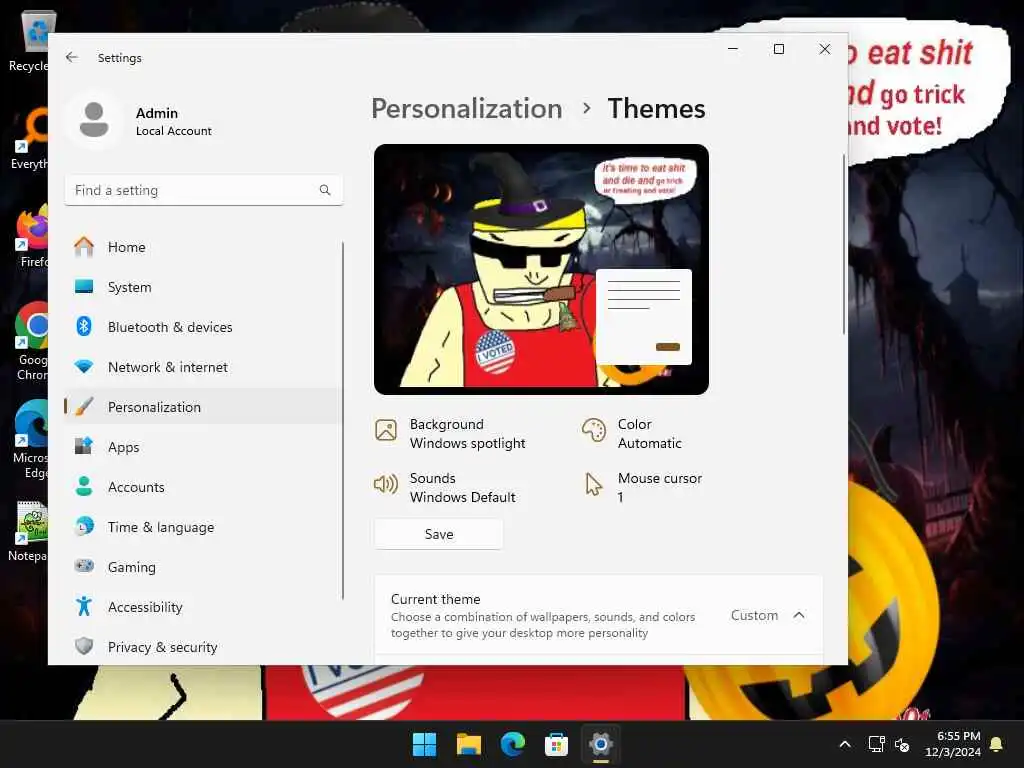Click the Accessibility figure icon
This screenshot has height=768, width=1024.
point(84,607)
